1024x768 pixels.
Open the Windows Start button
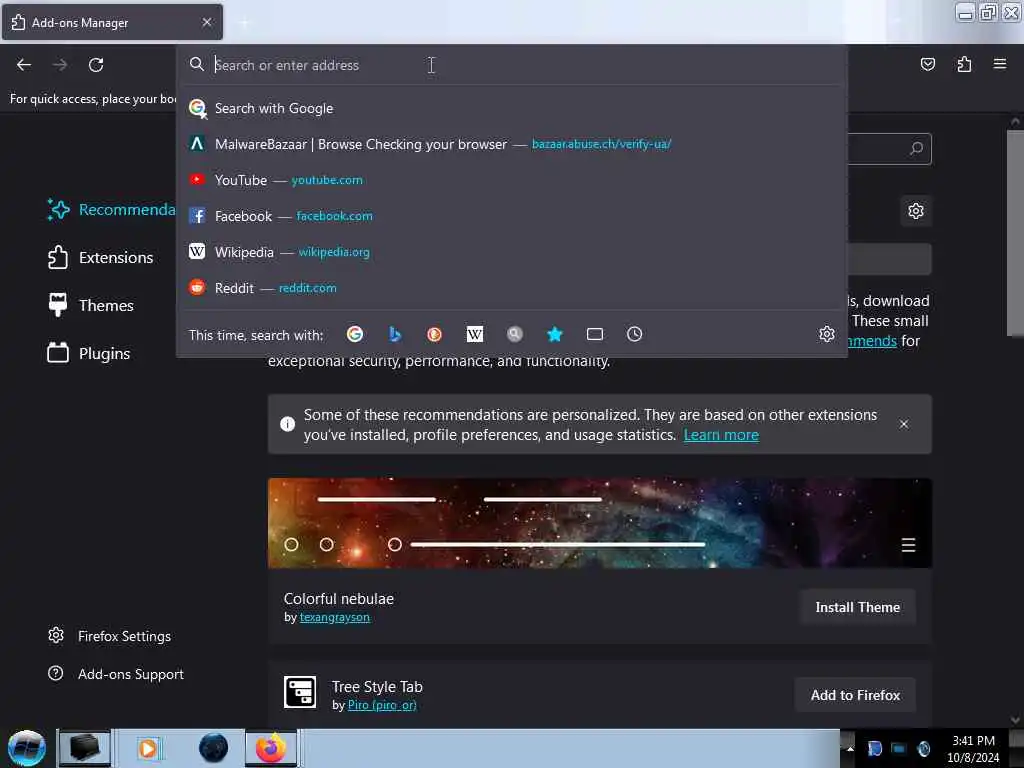pyautogui.click(x=27, y=748)
